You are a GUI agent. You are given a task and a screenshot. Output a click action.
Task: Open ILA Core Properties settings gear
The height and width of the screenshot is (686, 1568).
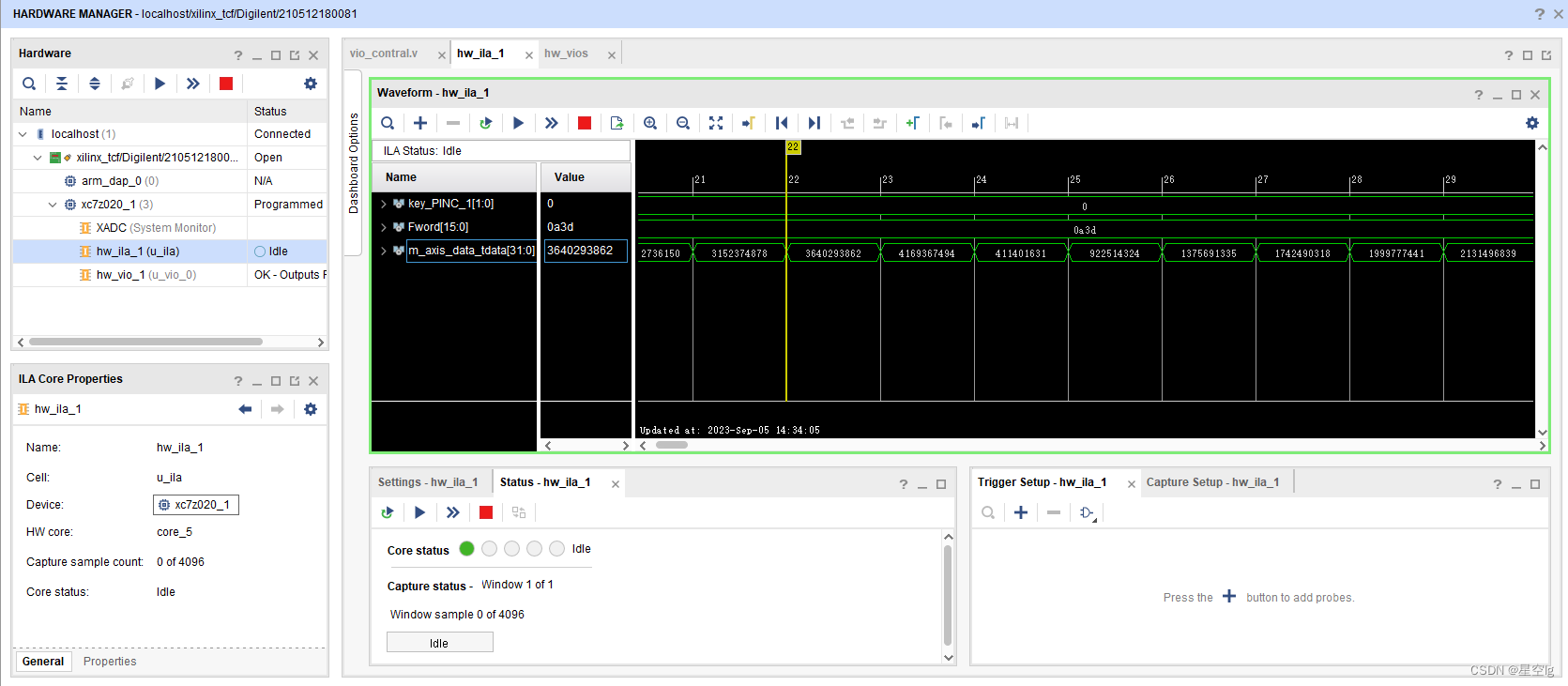click(x=311, y=409)
